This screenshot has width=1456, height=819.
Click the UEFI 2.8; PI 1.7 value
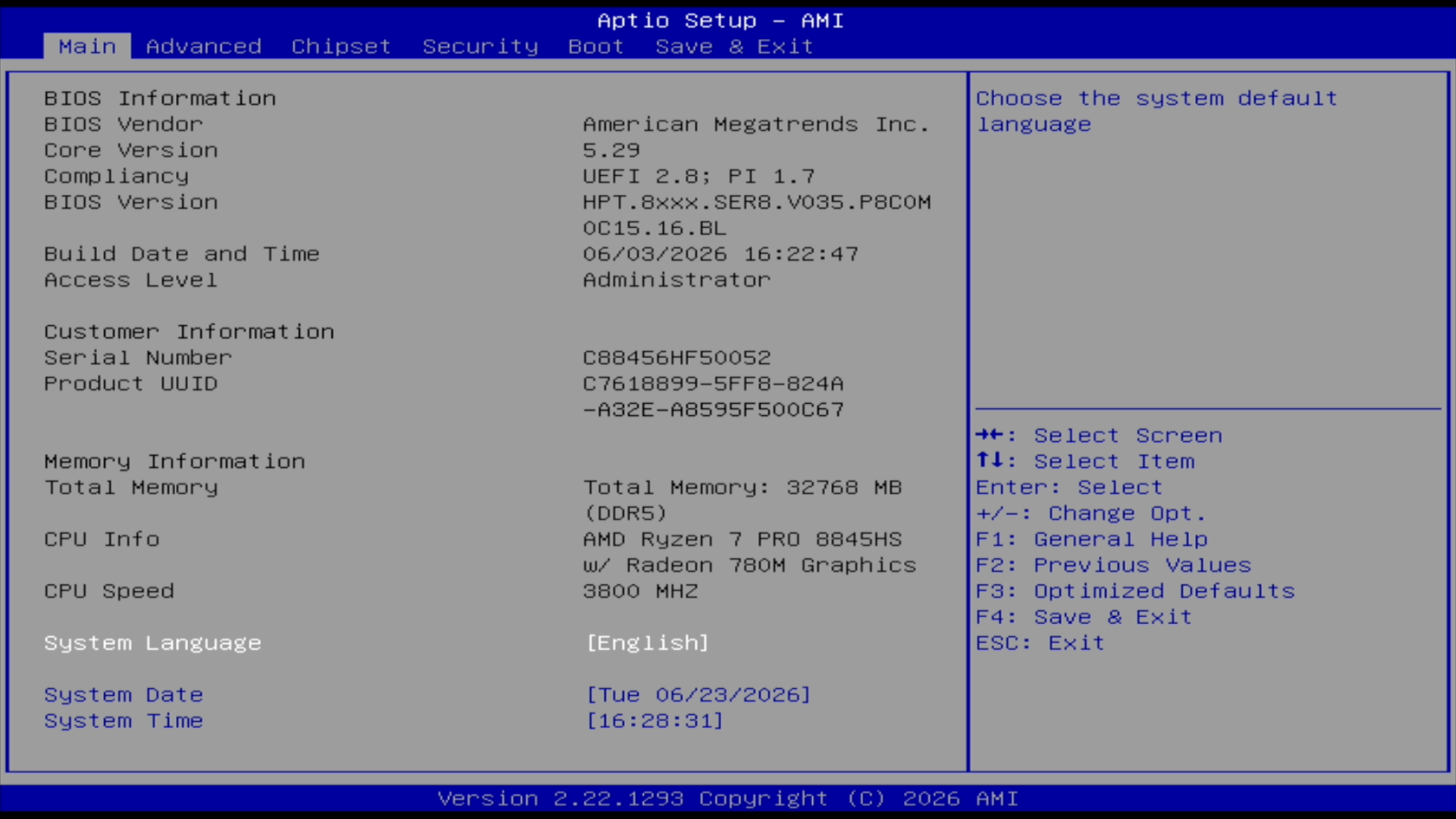pyautogui.click(x=699, y=176)
